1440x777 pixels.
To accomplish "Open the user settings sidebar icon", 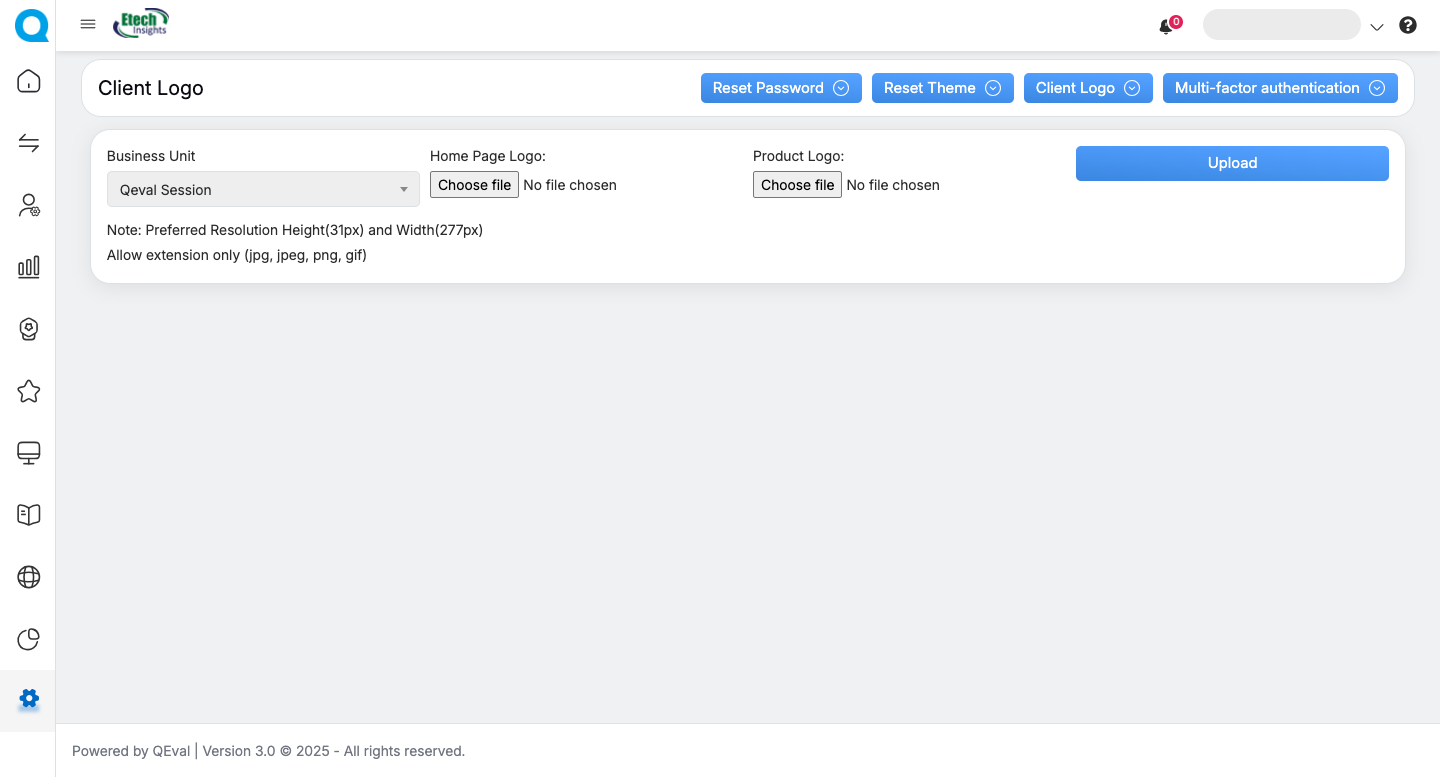I will click(x=29, y=206).
